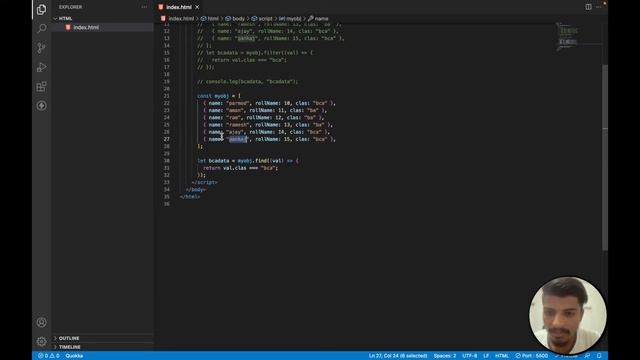Open the Search view icon
This screenshot has width=640, height=360.
[41, 28]
